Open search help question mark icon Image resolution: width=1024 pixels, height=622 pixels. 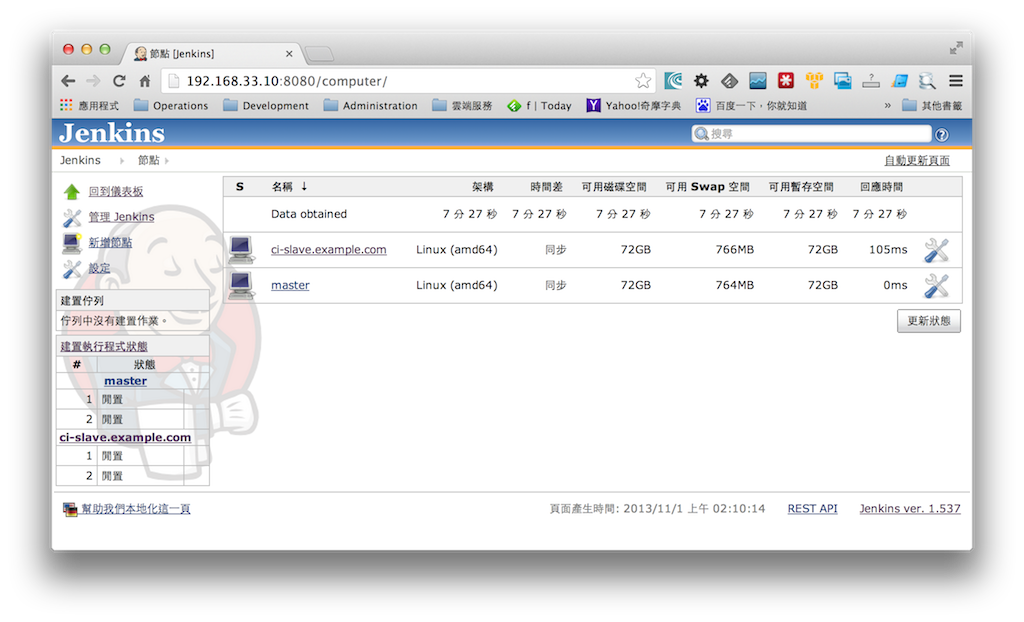point(942,135)
